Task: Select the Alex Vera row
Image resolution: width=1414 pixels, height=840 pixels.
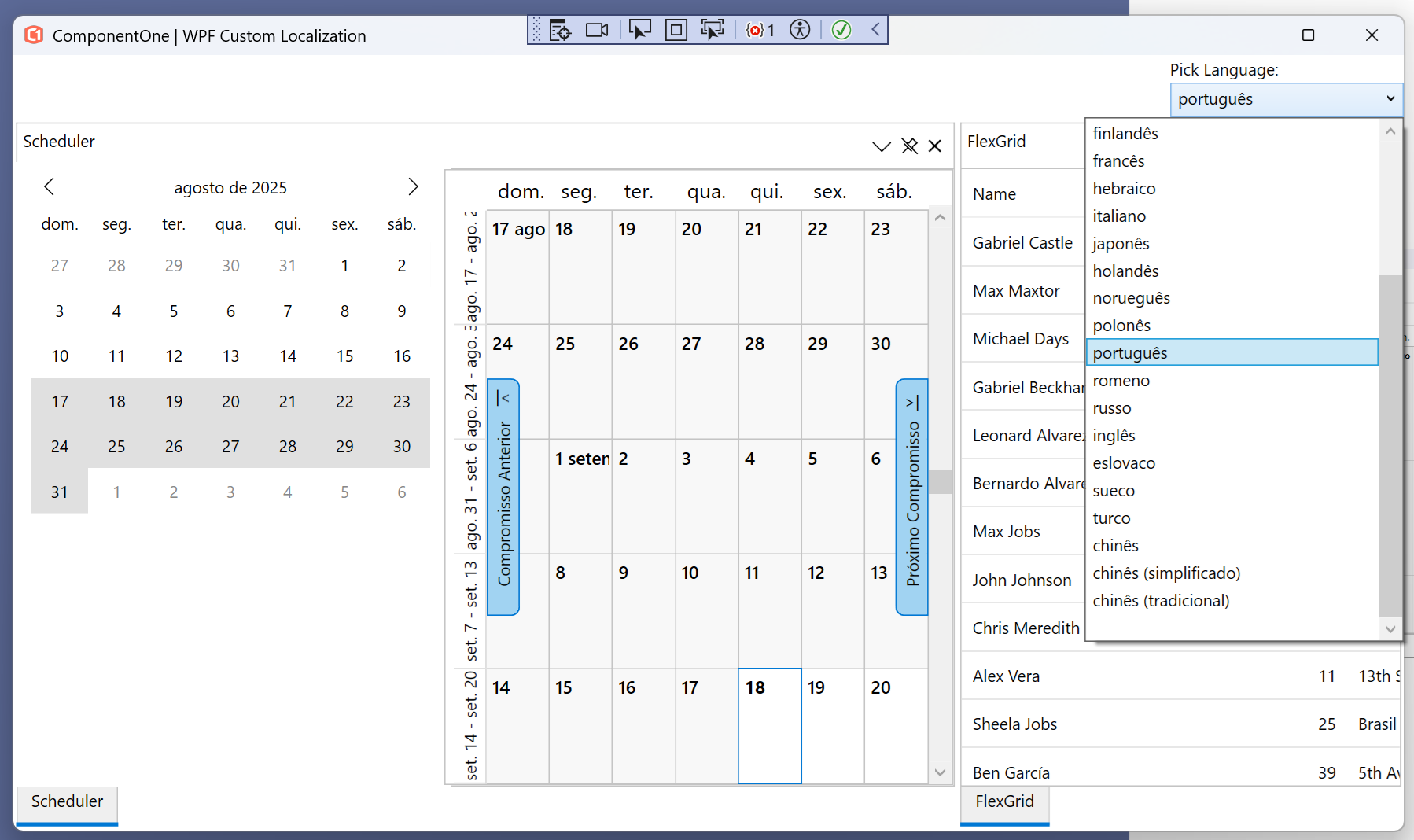Action: [1181, 676]
